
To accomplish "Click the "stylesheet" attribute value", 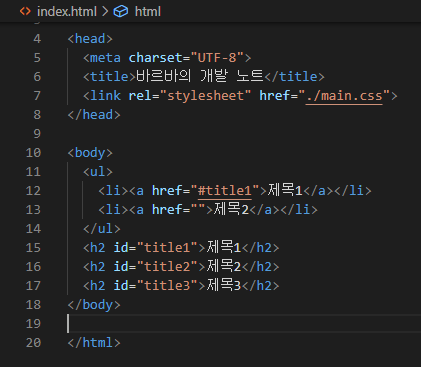I will point(205,96).
